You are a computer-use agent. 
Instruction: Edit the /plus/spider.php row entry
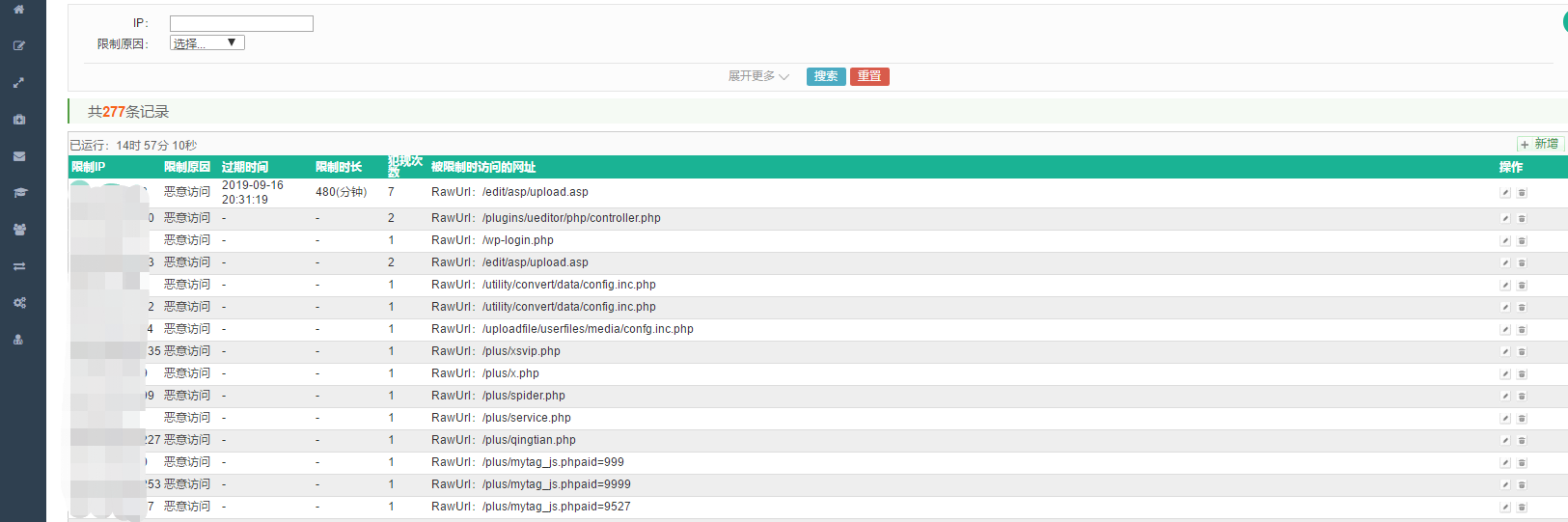tap(1504, 397)
